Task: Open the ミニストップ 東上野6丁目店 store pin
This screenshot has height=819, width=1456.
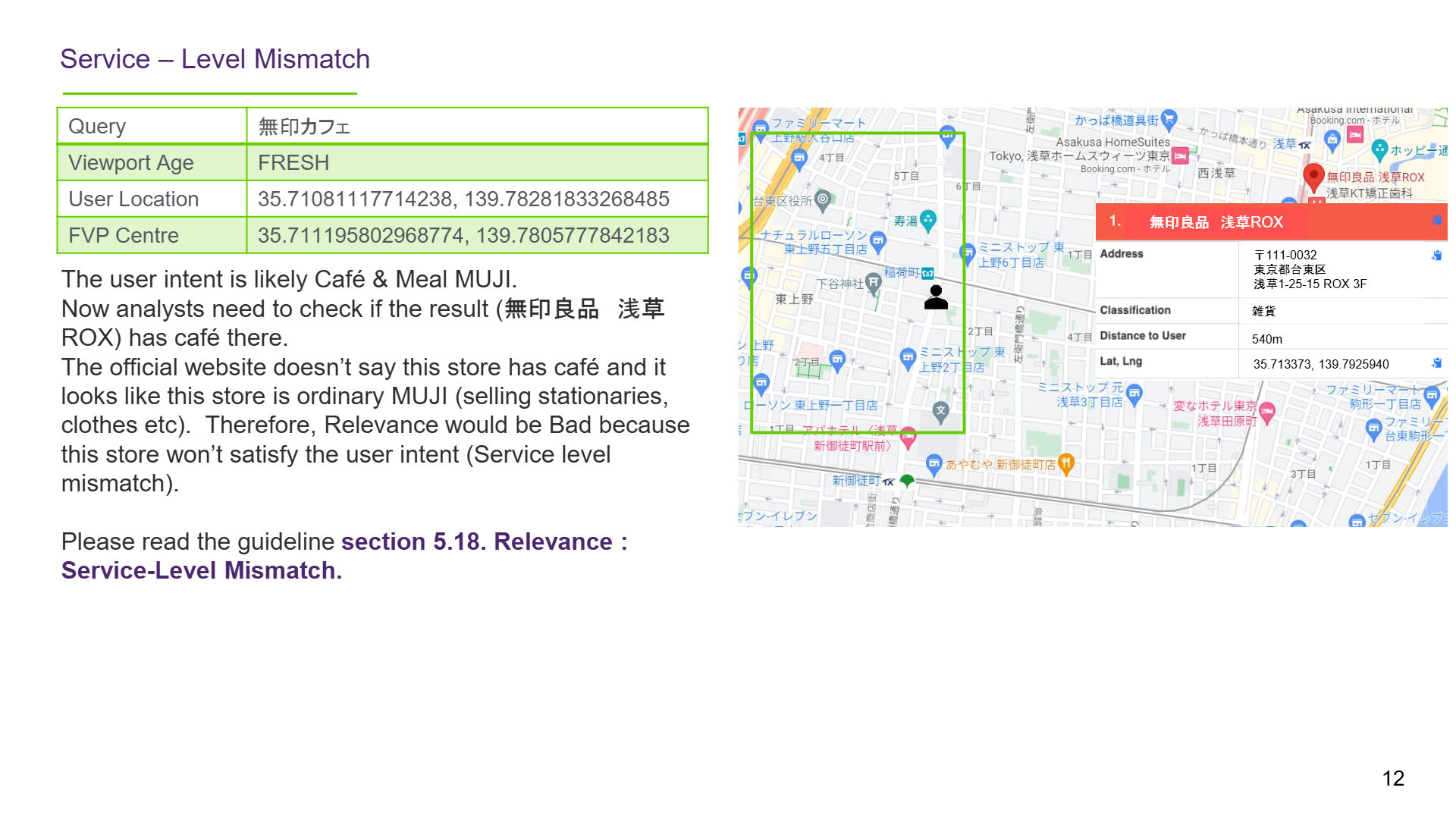Action: (968, 253)
